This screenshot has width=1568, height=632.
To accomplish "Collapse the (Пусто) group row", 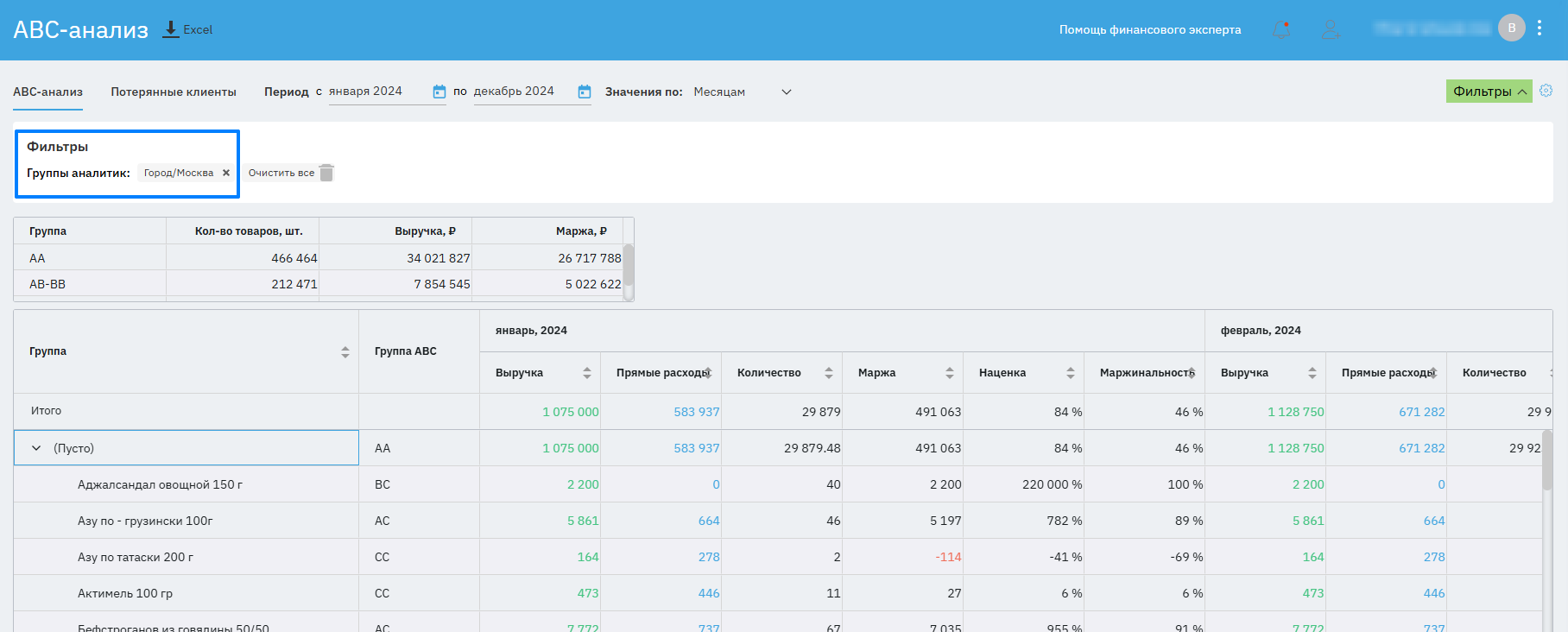I will pos(36,448).
